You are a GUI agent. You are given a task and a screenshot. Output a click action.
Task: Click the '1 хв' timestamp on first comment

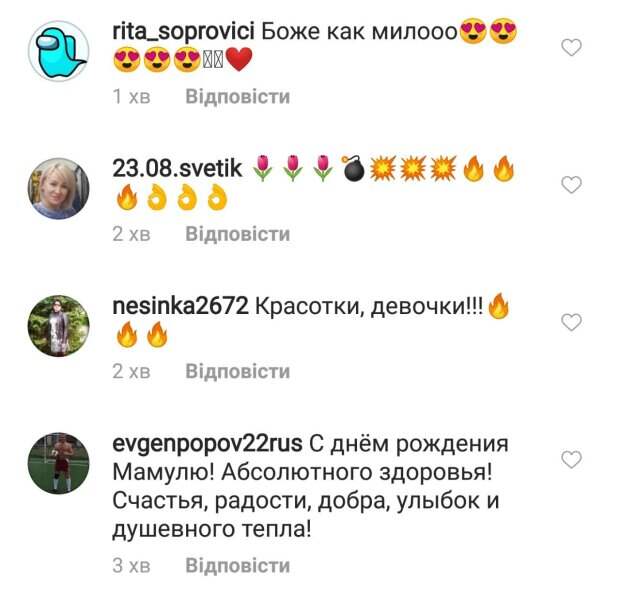pyautogui.click(x=131, y=96)
